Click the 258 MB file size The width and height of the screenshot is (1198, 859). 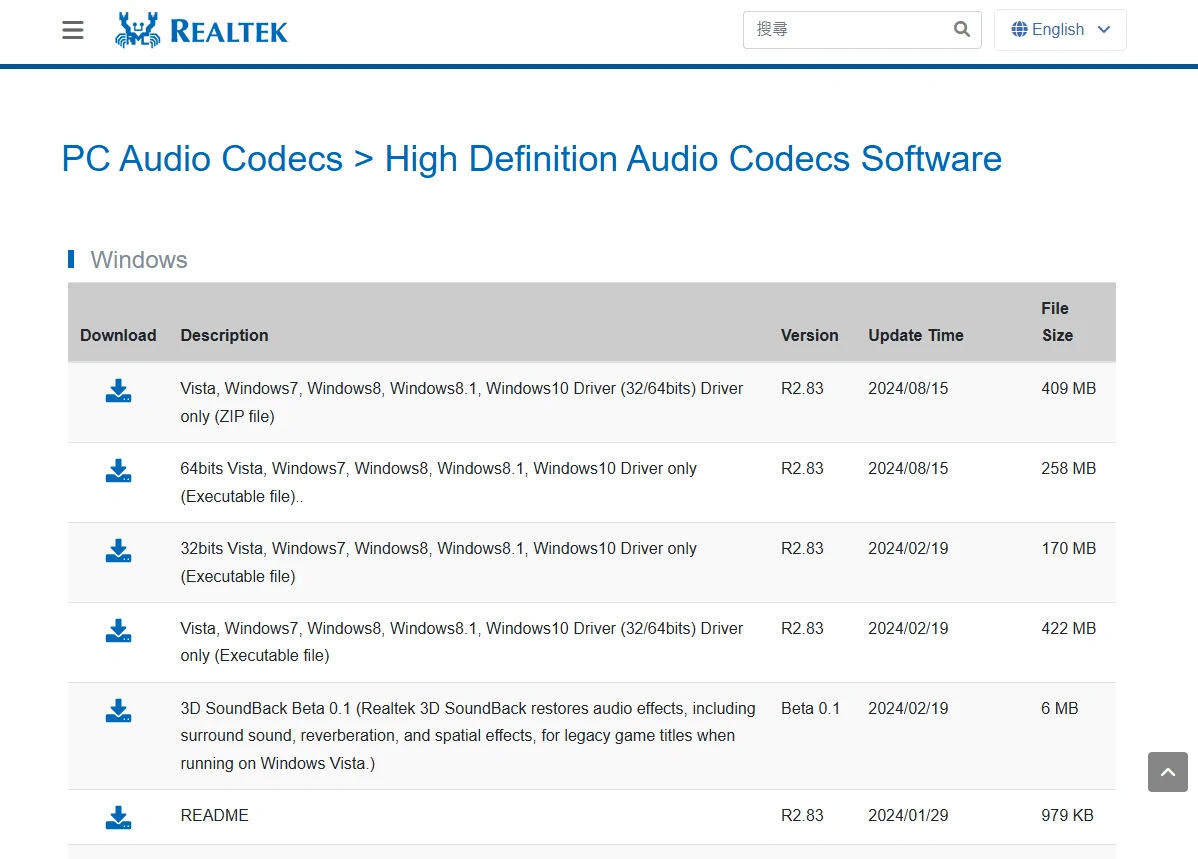point(1068,468)
